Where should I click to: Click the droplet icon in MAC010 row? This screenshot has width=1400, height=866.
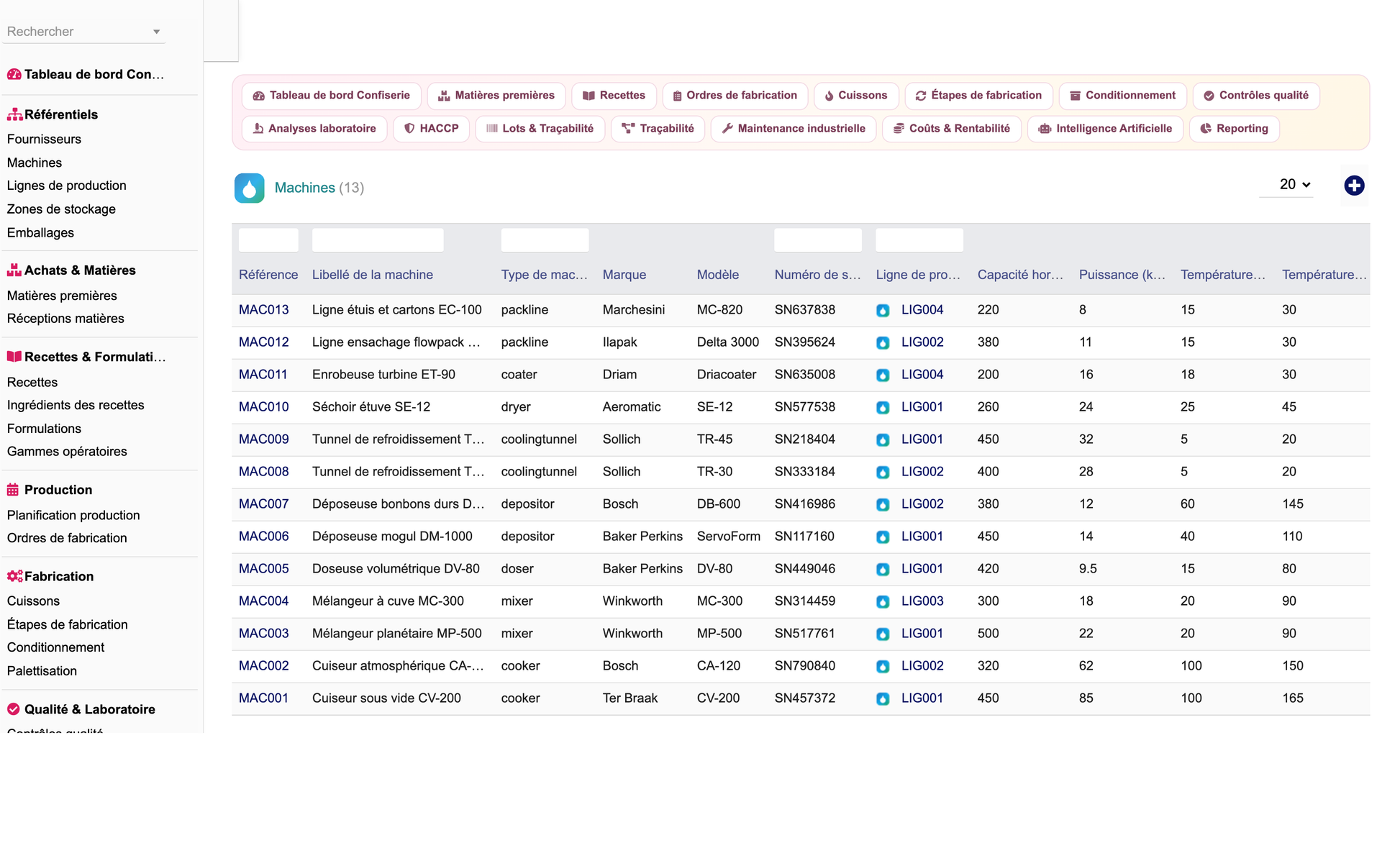883,408
